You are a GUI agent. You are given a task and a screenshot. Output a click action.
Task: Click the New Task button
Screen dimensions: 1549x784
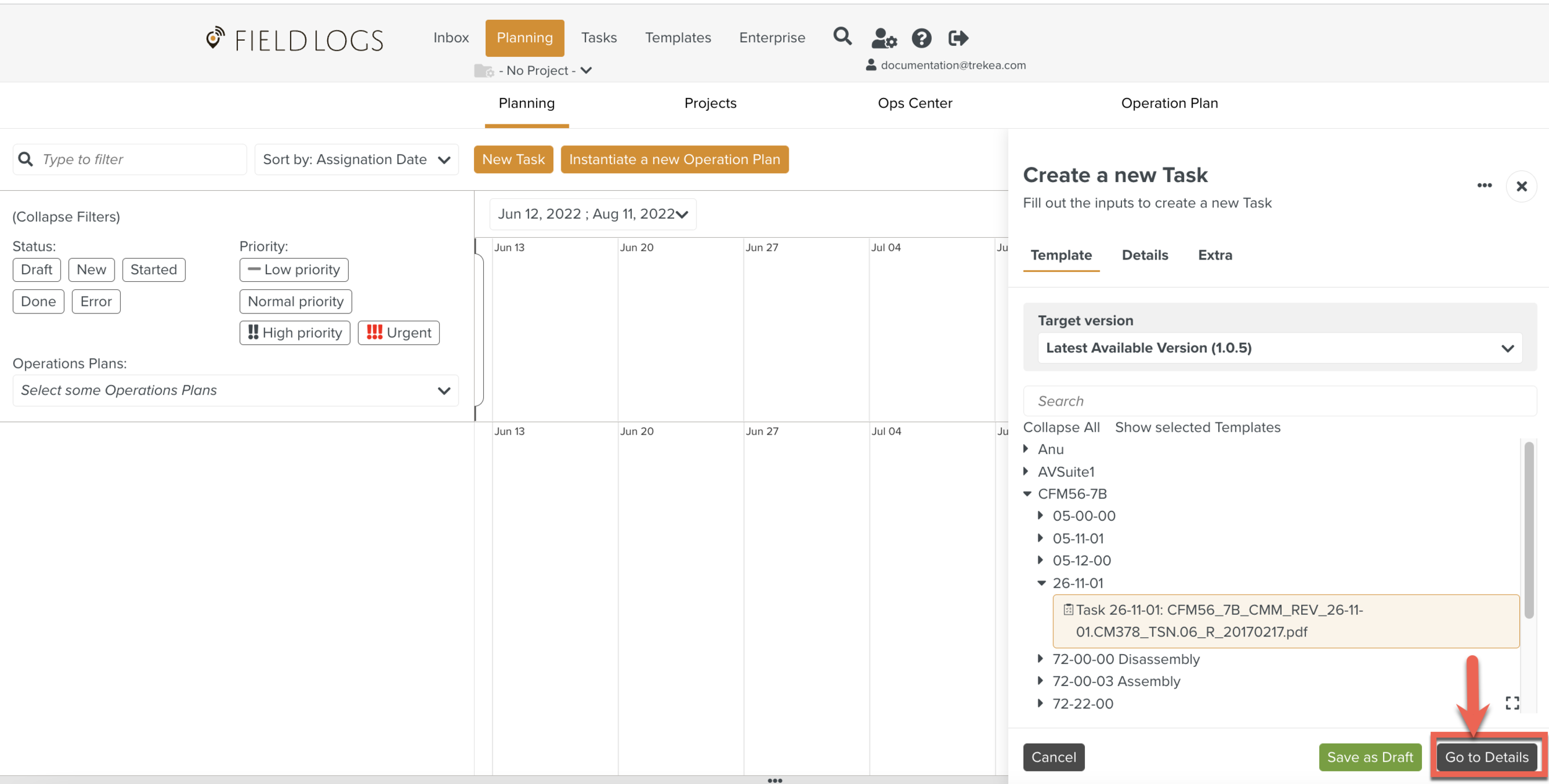pyautogui.click(x=513, y=159)
